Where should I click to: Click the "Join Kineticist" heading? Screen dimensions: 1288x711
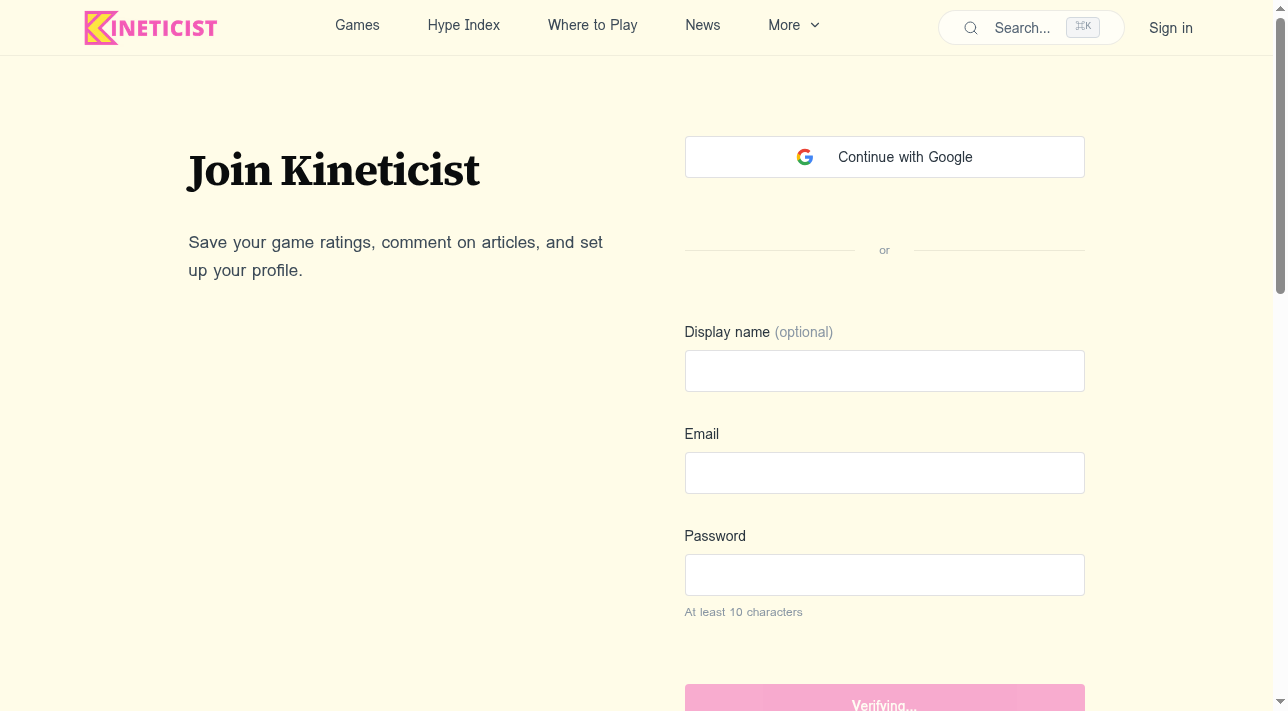pyautogui.click(x=334, y=171)
